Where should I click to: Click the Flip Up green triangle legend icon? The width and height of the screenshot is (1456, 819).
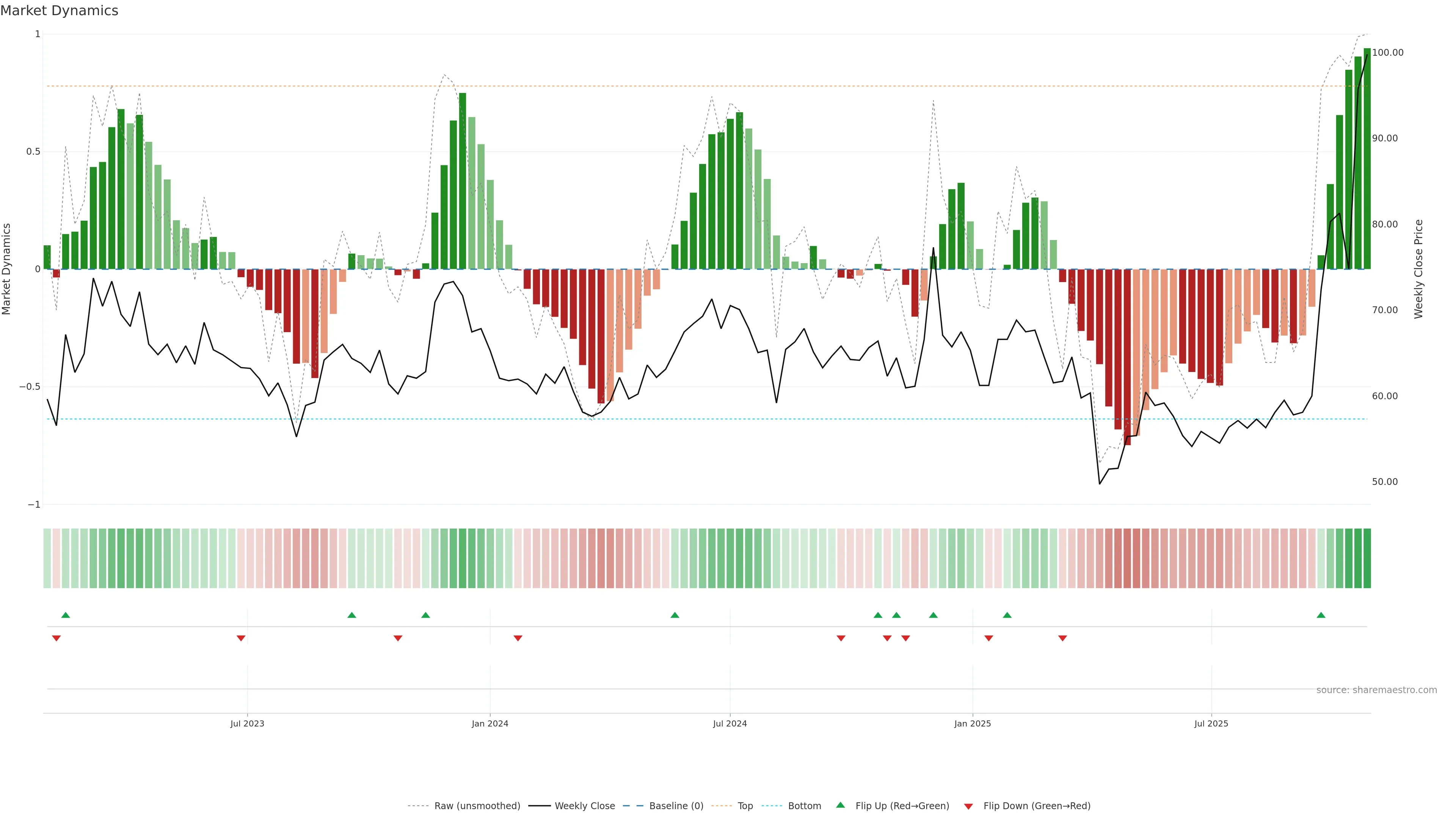[840, 805]
